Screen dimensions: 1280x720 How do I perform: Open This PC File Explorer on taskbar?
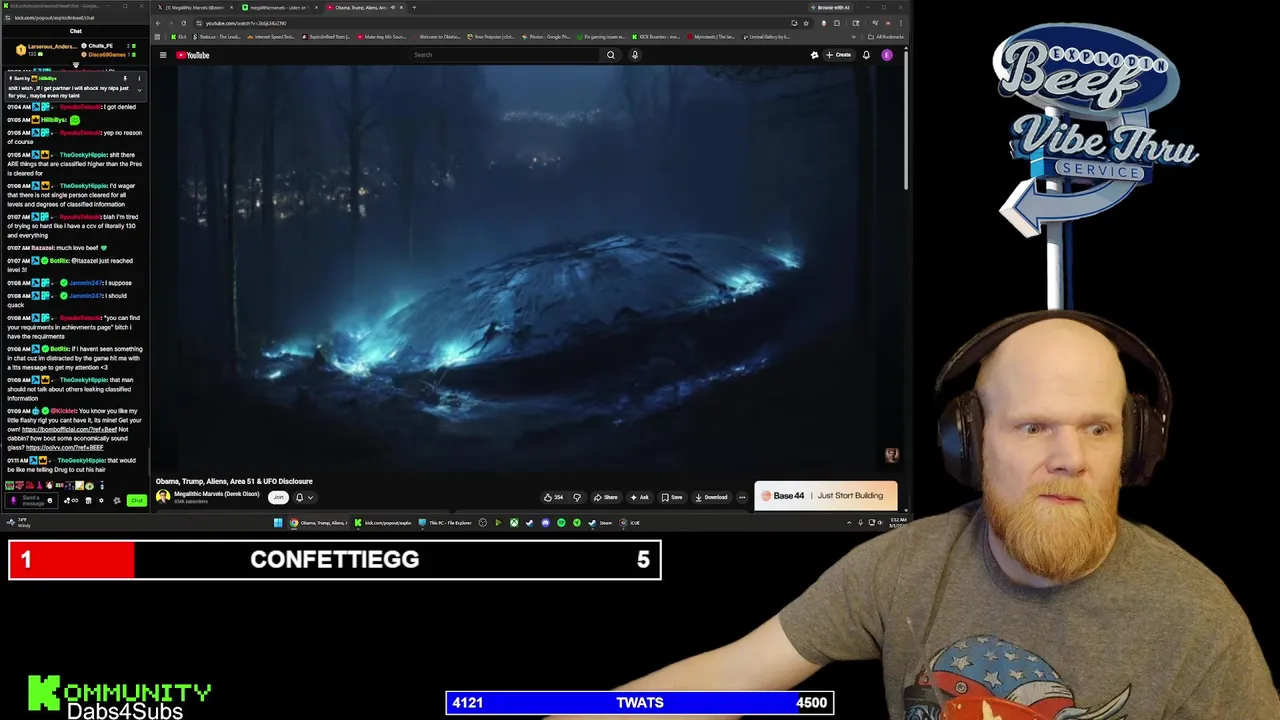[x=447, y=522]
